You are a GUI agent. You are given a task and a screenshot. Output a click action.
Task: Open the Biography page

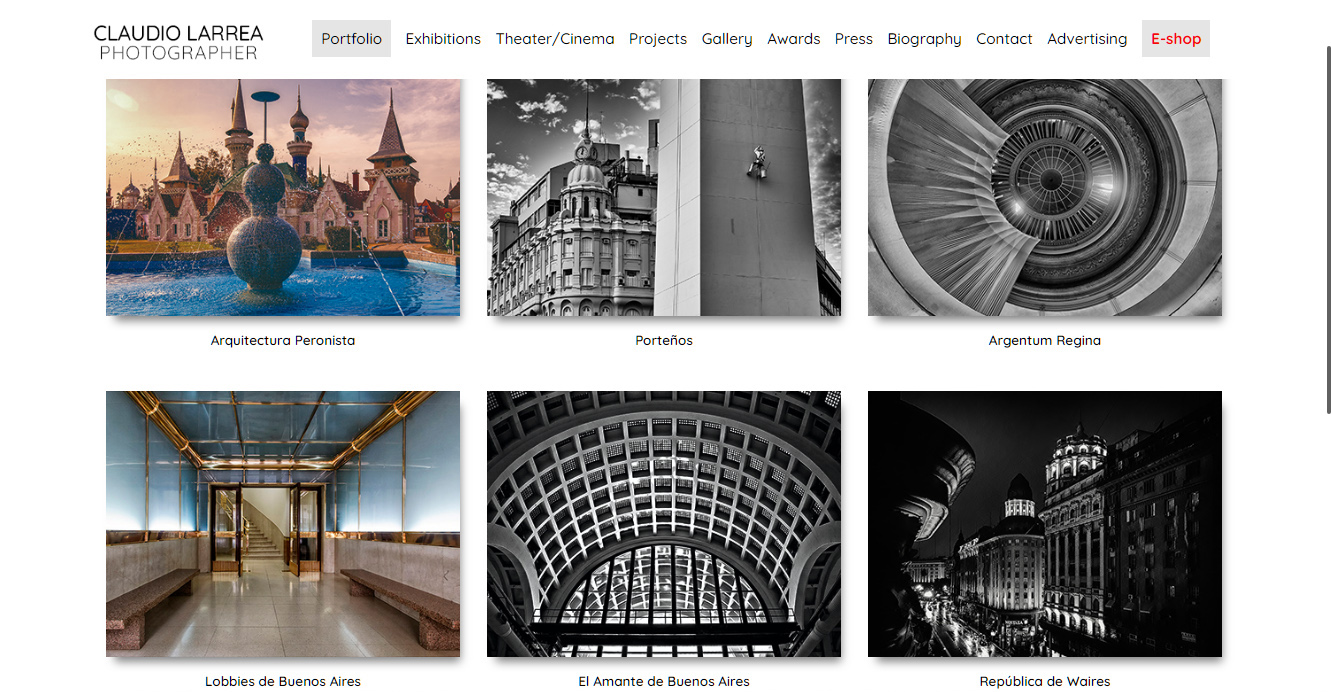point(925,39)
